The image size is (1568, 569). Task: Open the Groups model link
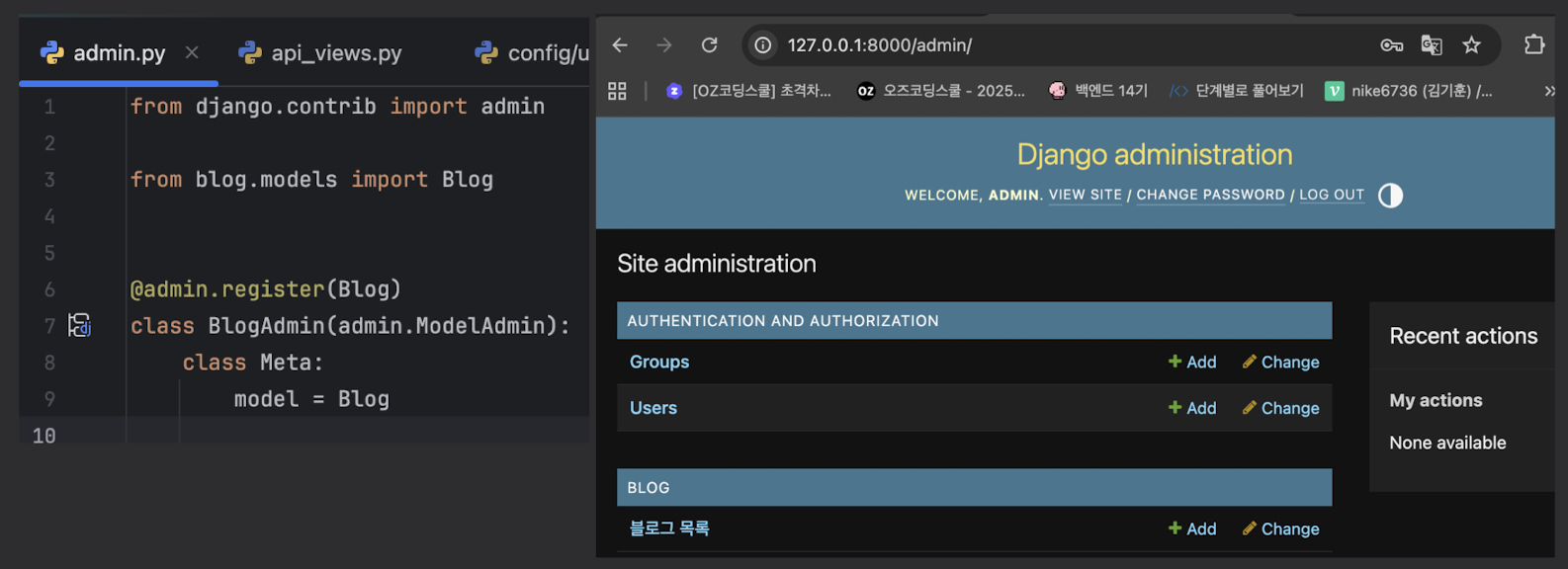(659, 362)
